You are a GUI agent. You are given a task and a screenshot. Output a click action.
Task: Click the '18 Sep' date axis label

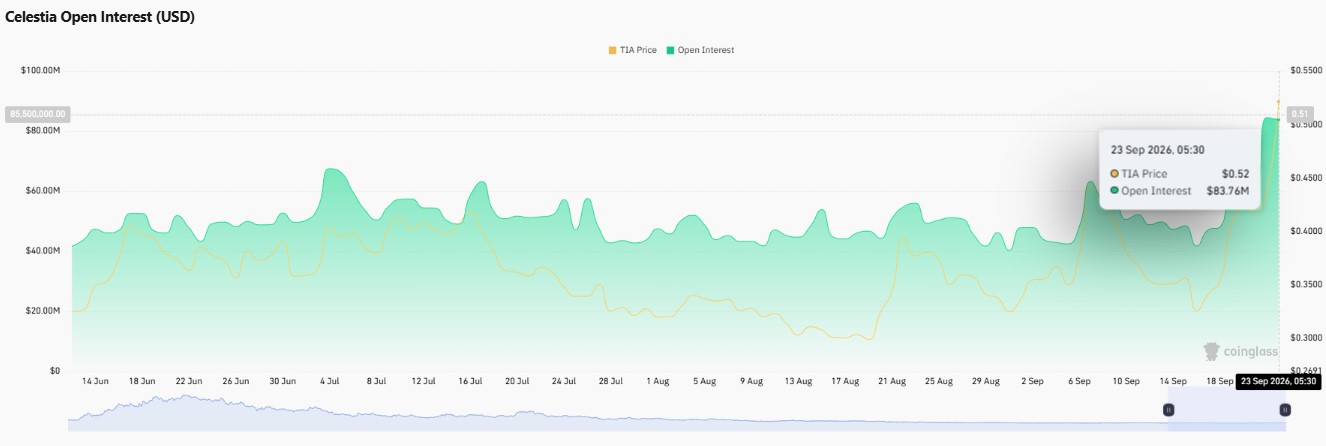[1220, 381]
